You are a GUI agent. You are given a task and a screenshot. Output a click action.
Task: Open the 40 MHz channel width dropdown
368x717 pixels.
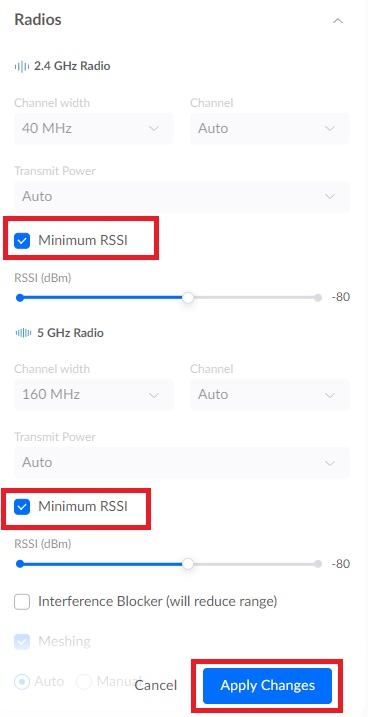pyautogui.click(x=94, y=128)
